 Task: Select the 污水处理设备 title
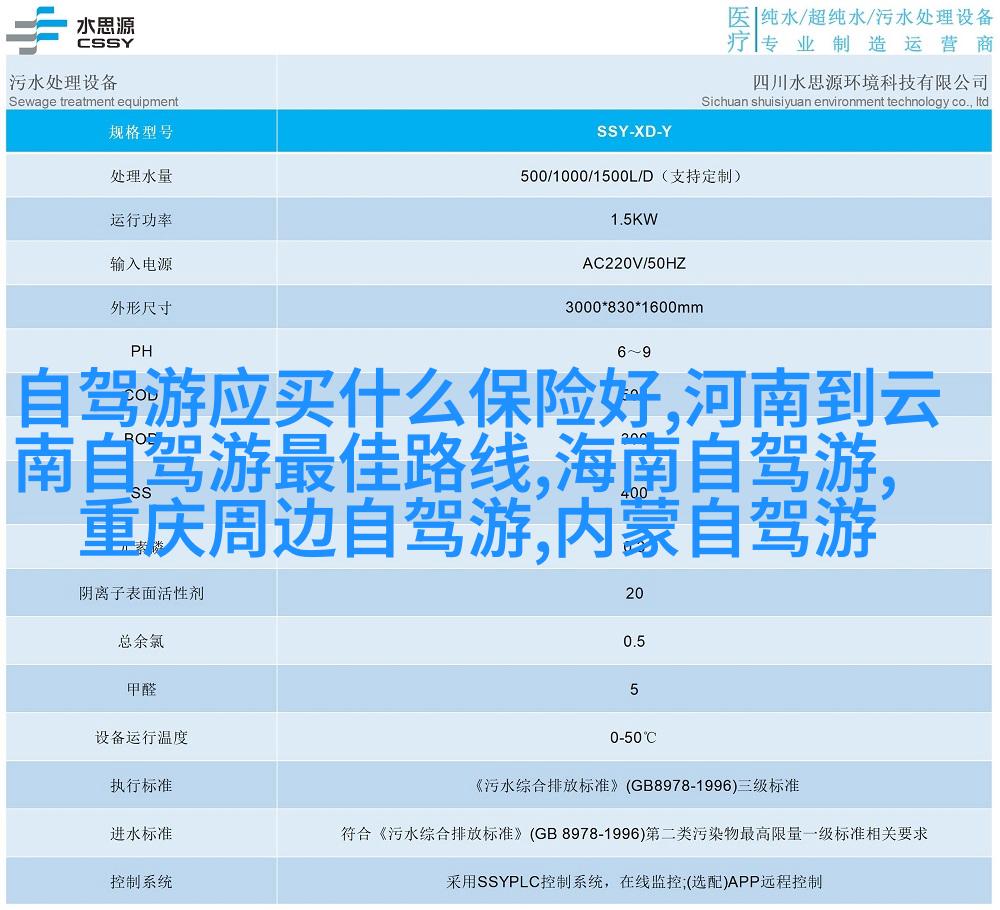(x=63, y=82)
